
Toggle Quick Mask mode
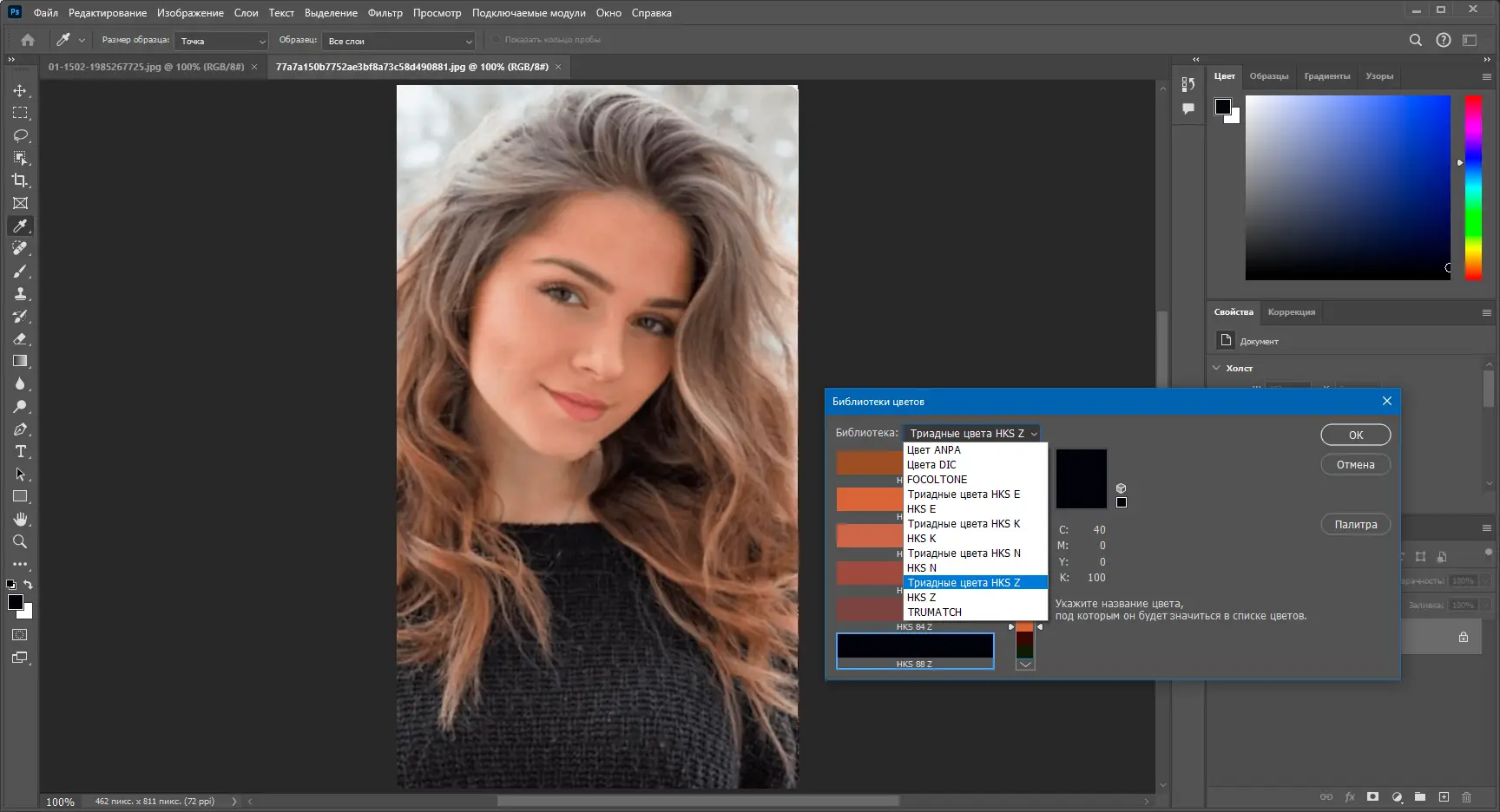(20, 635)
